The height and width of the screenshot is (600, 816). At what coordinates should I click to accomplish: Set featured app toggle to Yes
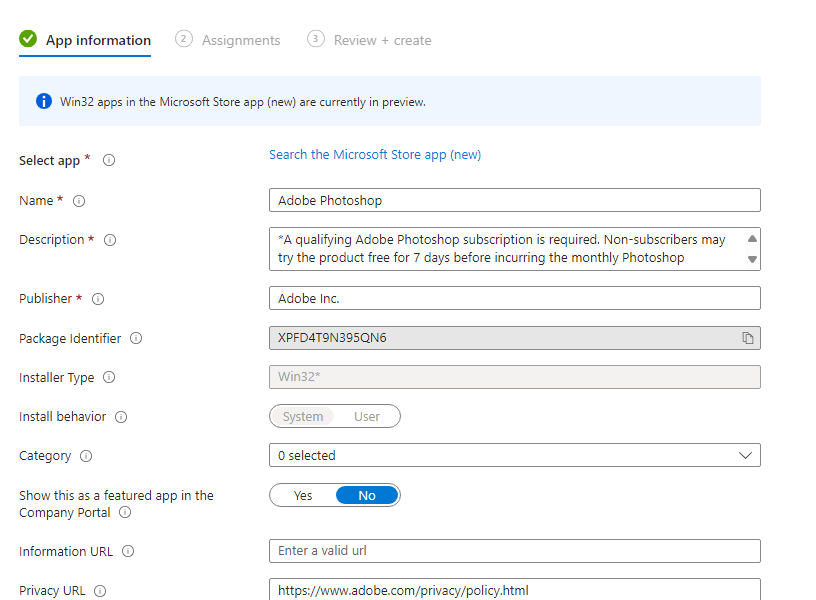(x=303, y=495)
